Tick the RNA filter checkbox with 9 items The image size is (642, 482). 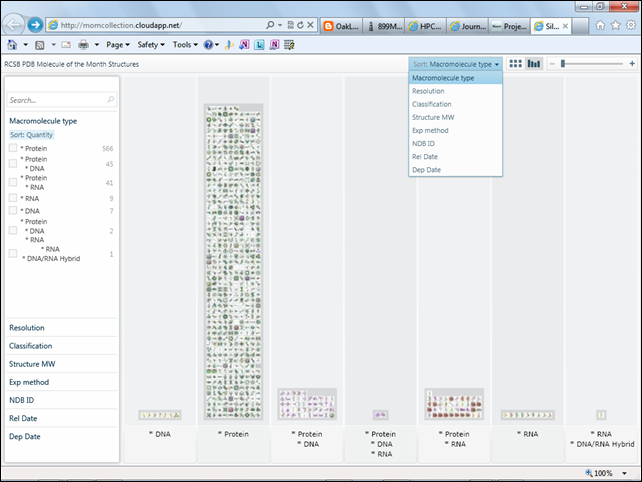pos(13,198)
